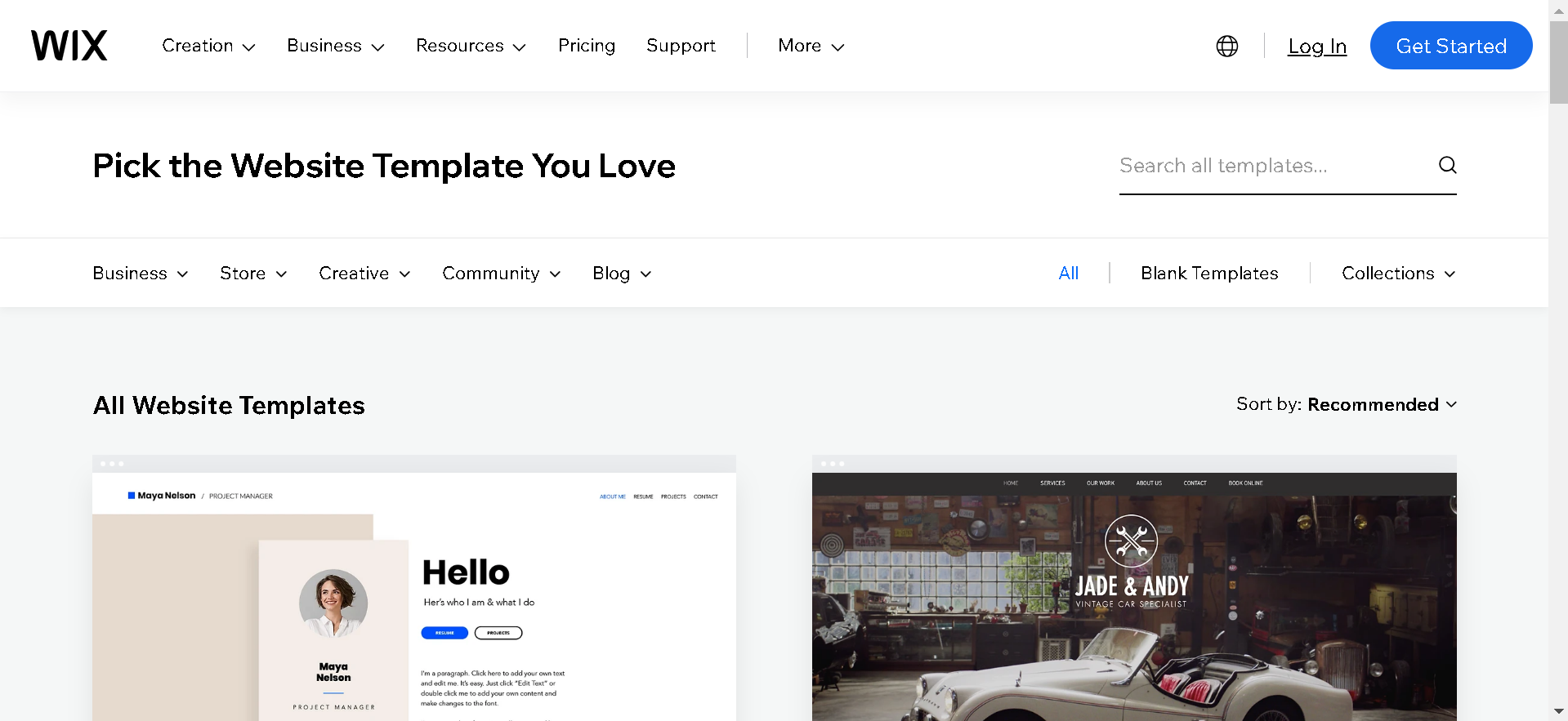This screenshot has height=721, width=1568.
Task: Expand the Business template category
Action: pyautogui.click(x=141, y=274)
